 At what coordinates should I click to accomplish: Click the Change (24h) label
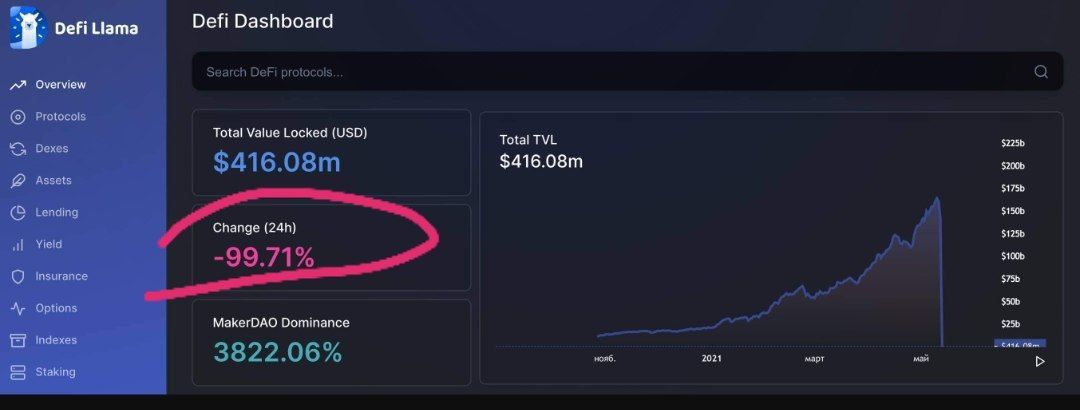coord(254,227)
